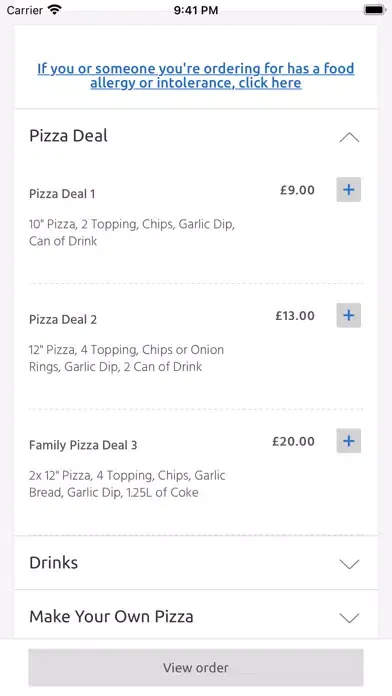Open the food allergy information link
The image size is (392, 696).
196,75
